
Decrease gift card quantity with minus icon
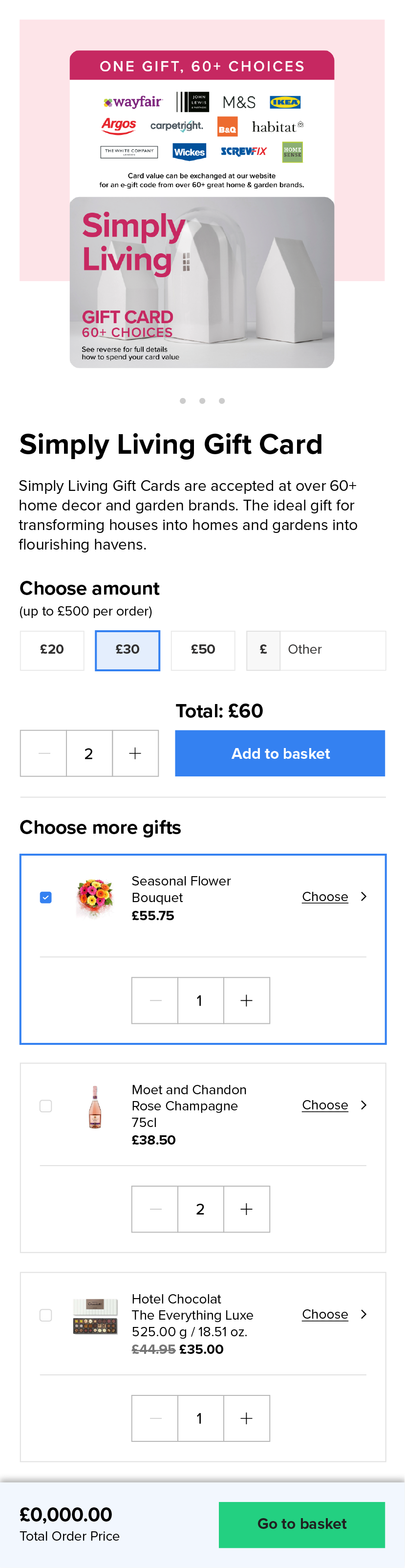[44, 753]
